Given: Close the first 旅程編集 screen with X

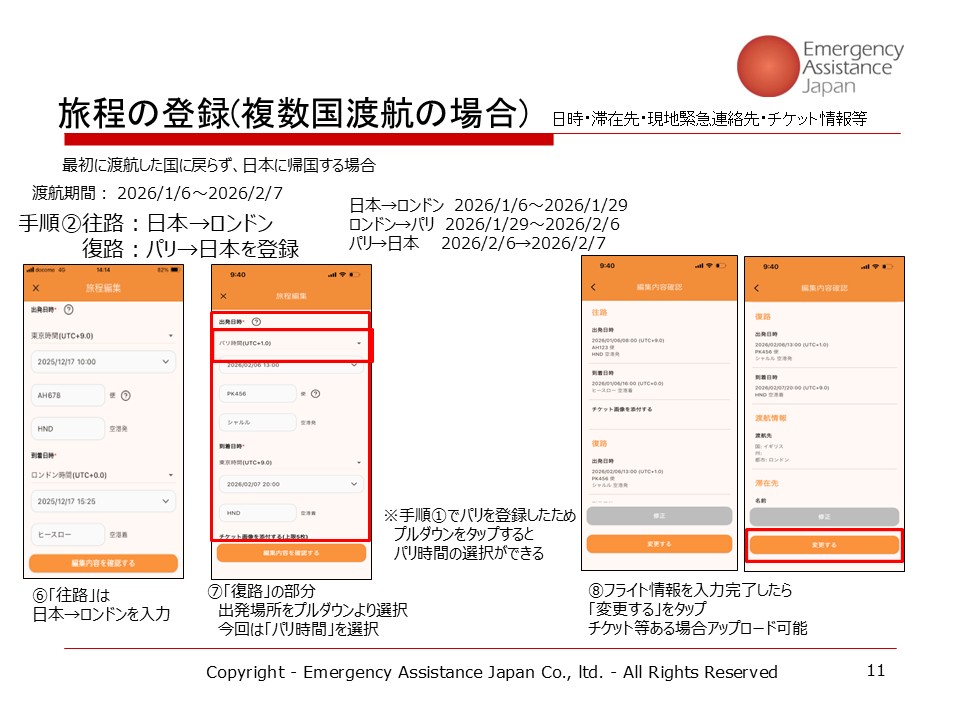Looking at the screenshot, I should (36, 288).
